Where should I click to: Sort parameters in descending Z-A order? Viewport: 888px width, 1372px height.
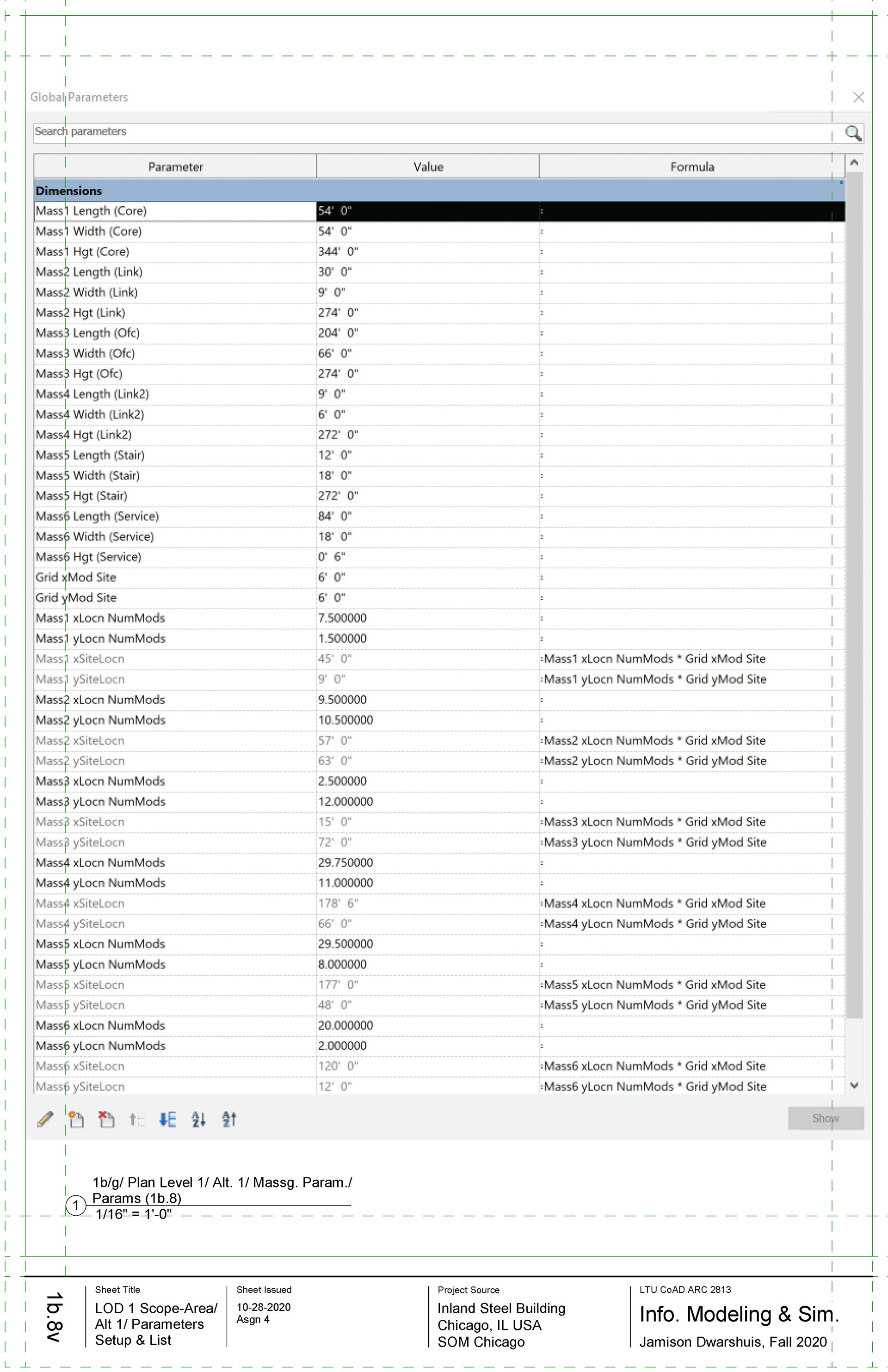[x=229, y=1119]
